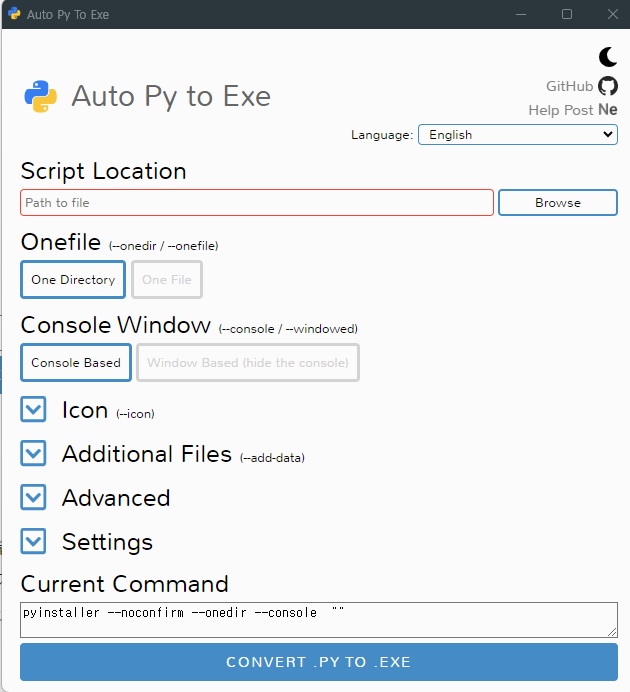Expand the Additional Files section chevron
Screen dimensions: 630x692
coord(33,453)
